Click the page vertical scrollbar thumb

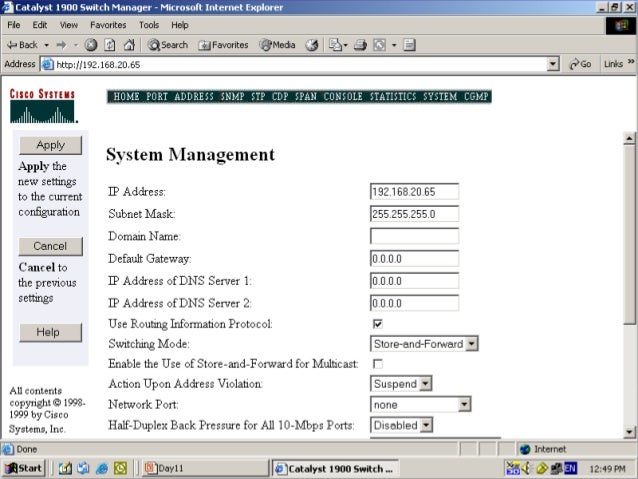tap(629, 235)
